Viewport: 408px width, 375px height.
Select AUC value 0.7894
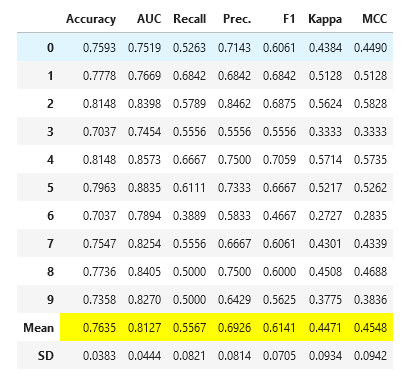coord(144,216)
